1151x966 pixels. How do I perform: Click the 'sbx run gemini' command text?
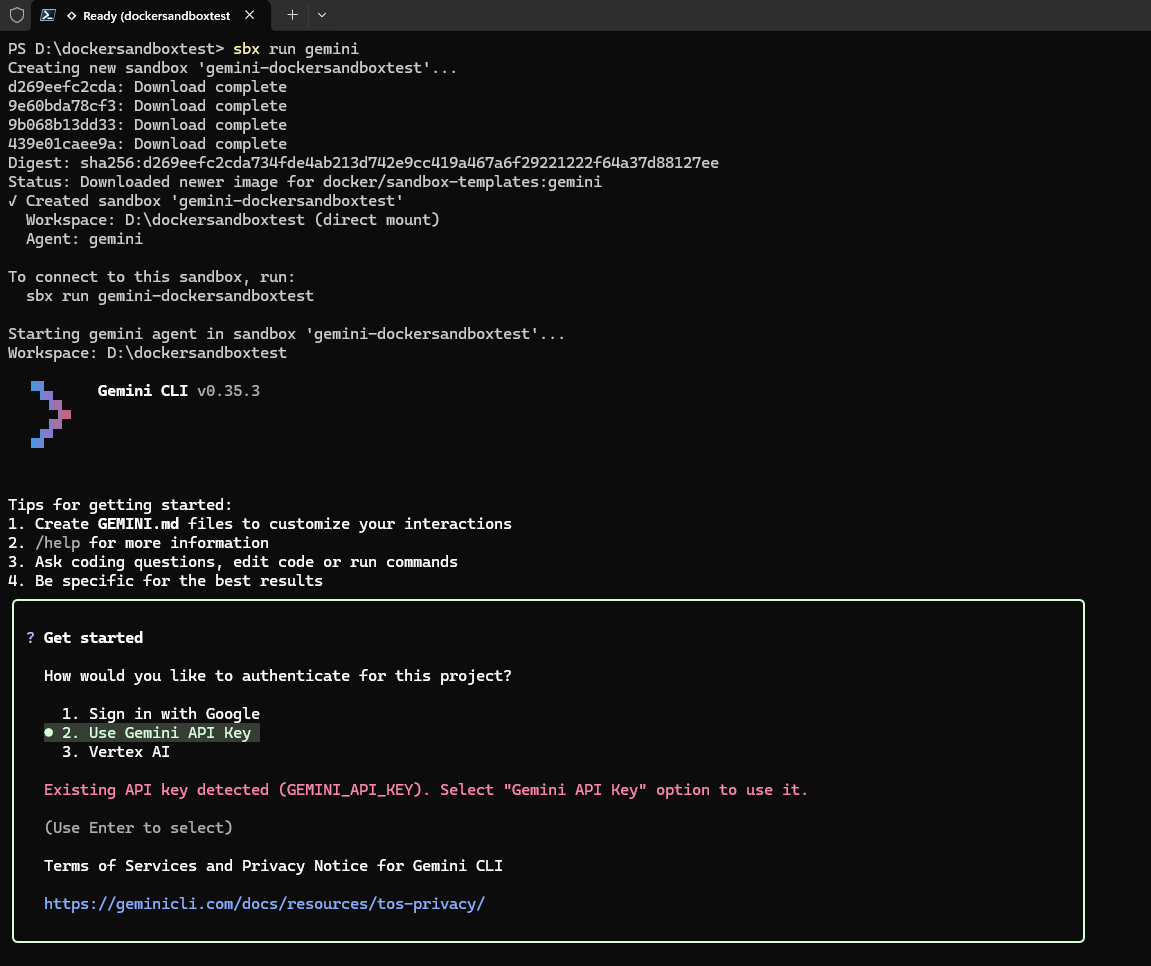[296, 48]
